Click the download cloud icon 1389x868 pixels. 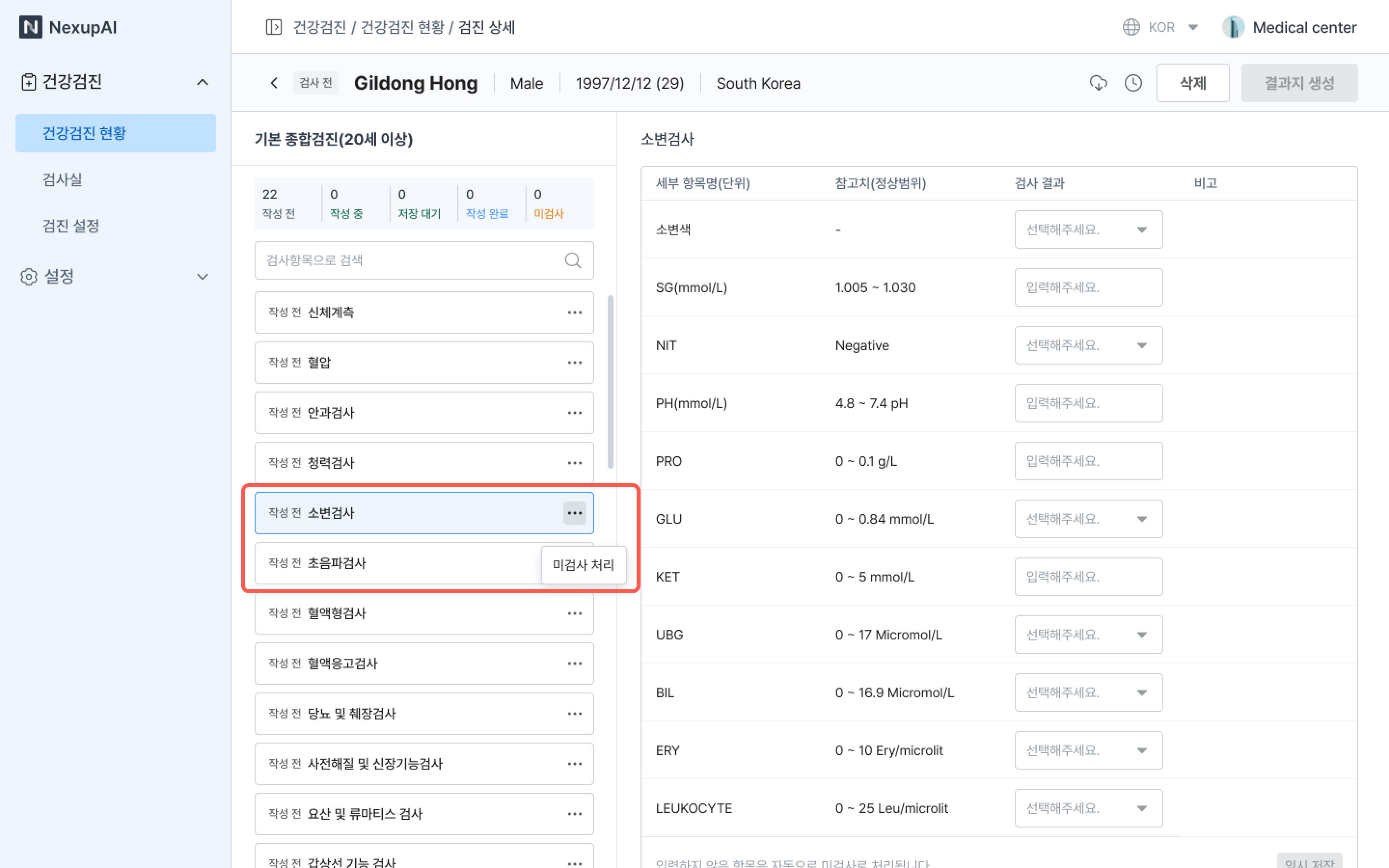point(1098,83)
